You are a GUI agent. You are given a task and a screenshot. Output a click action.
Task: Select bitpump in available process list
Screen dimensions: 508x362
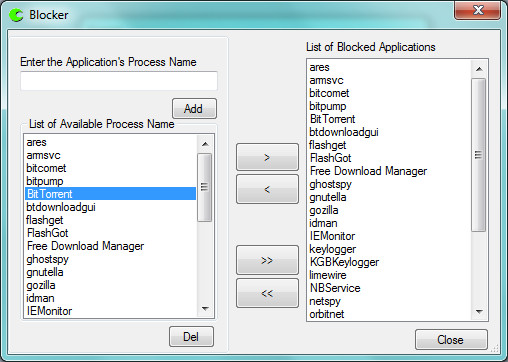pos(110,181)
